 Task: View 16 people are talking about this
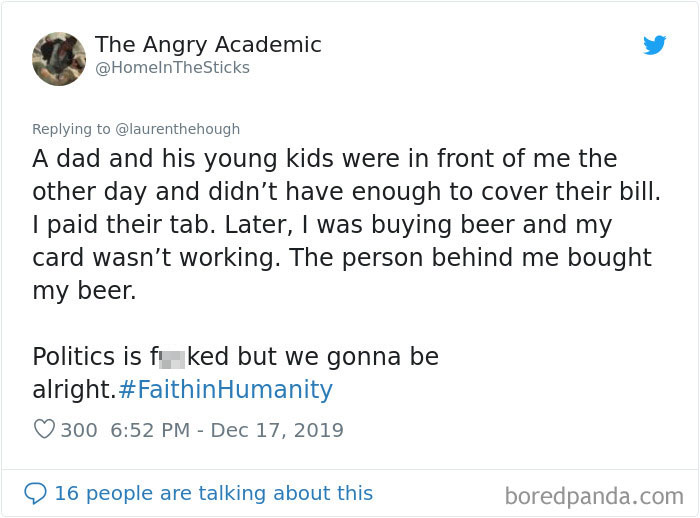[213, 493]
